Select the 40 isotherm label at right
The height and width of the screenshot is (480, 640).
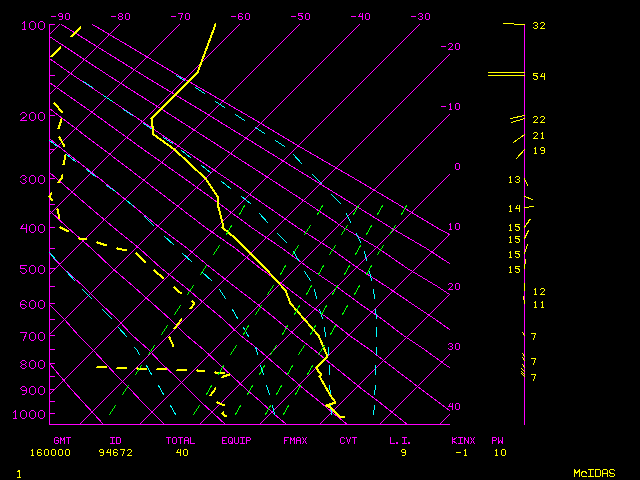(453, 407)
